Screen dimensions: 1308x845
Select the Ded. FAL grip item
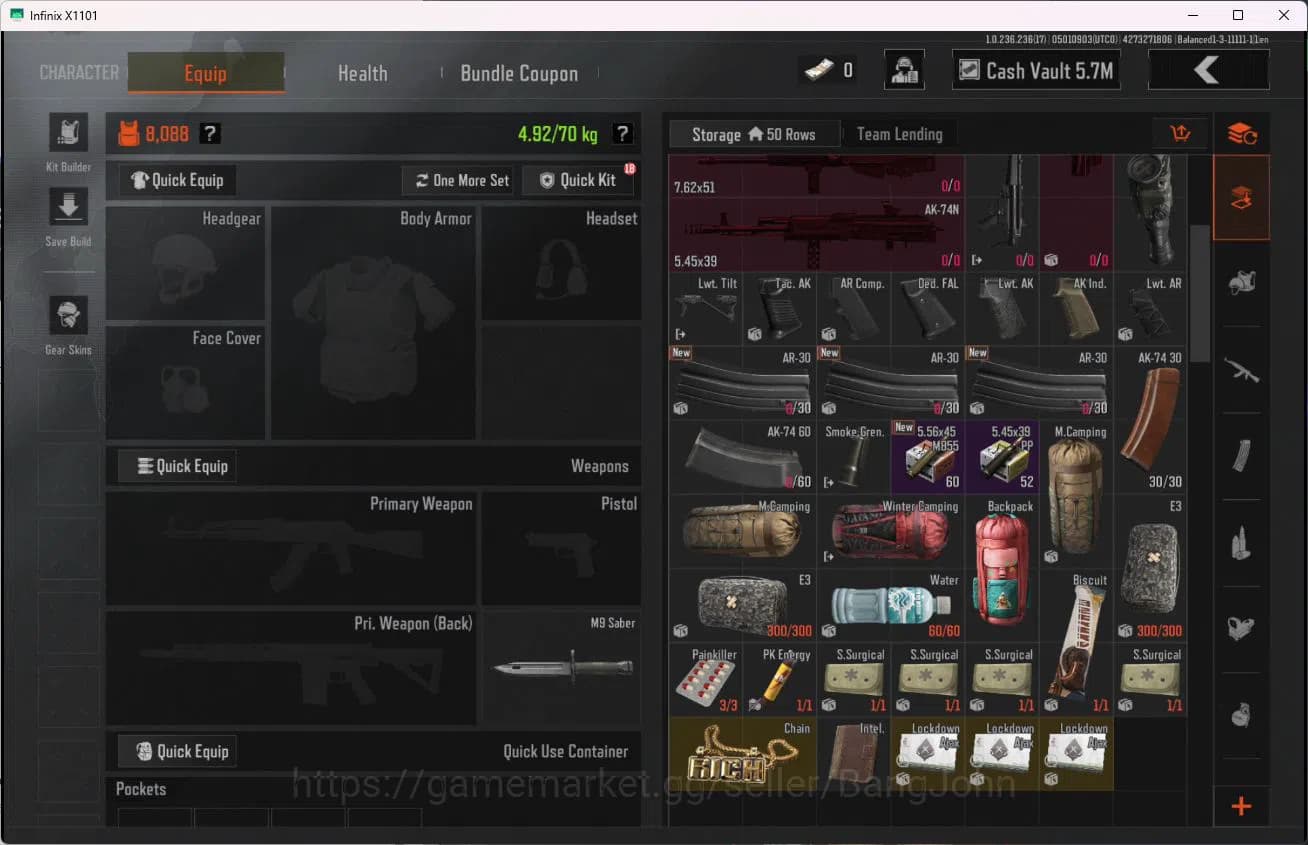pos(928,309)
